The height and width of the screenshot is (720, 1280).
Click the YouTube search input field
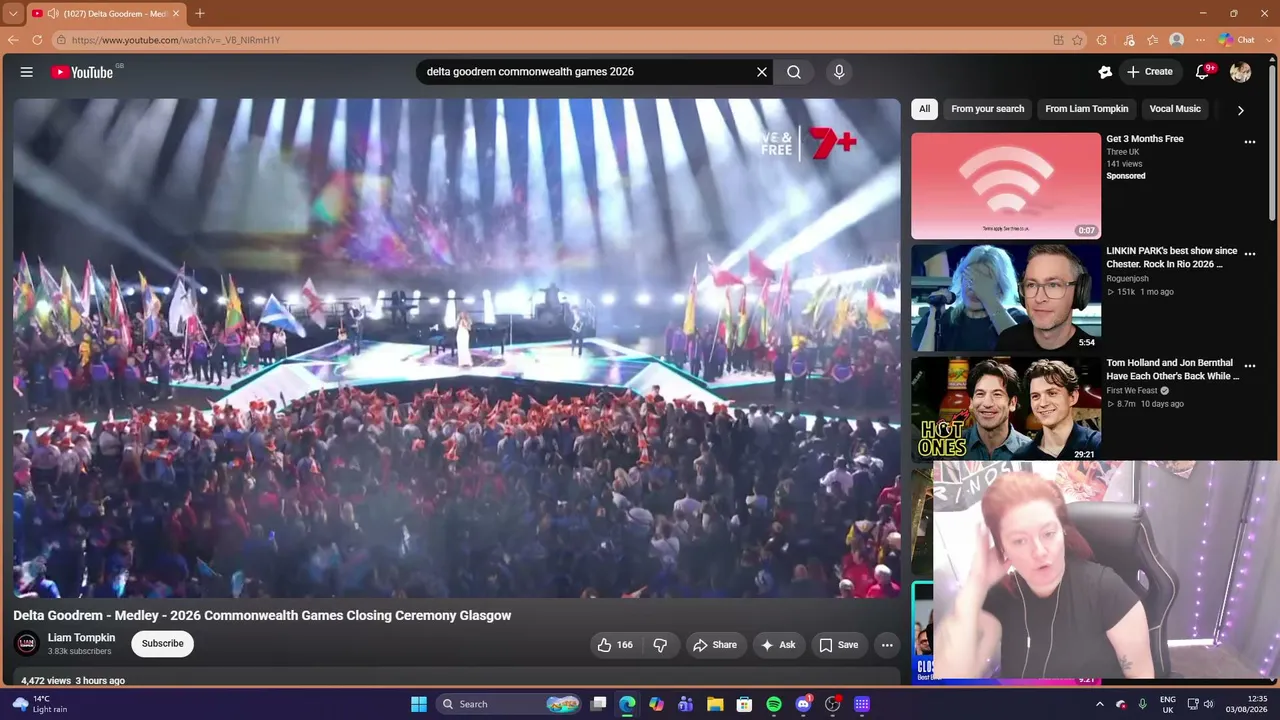pyautogui.click(x=585, y=72)
